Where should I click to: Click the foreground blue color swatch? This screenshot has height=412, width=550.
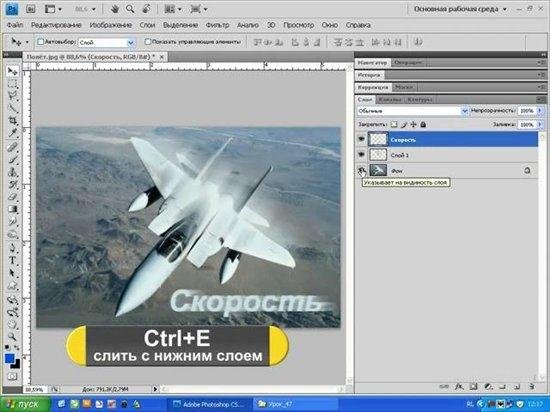click(x=9, y=358)
